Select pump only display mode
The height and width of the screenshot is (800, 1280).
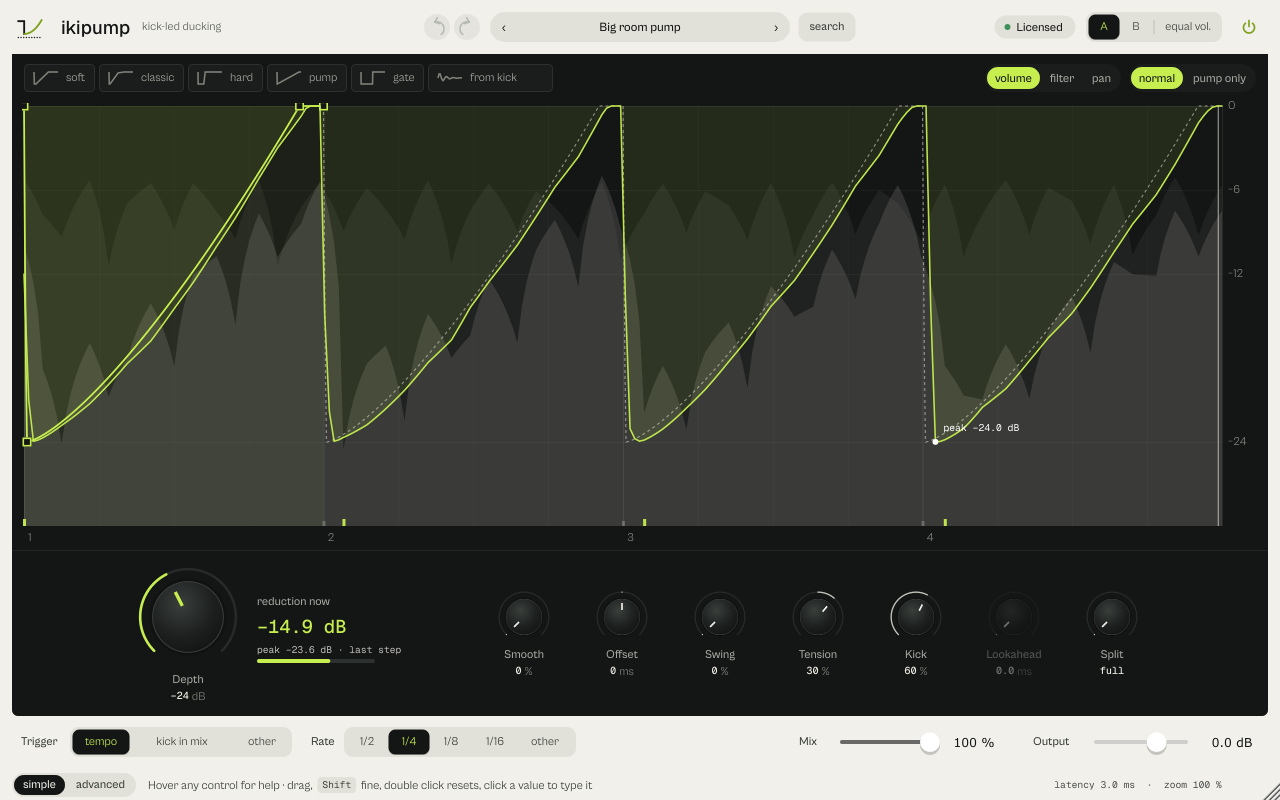tap(1219, 78)
